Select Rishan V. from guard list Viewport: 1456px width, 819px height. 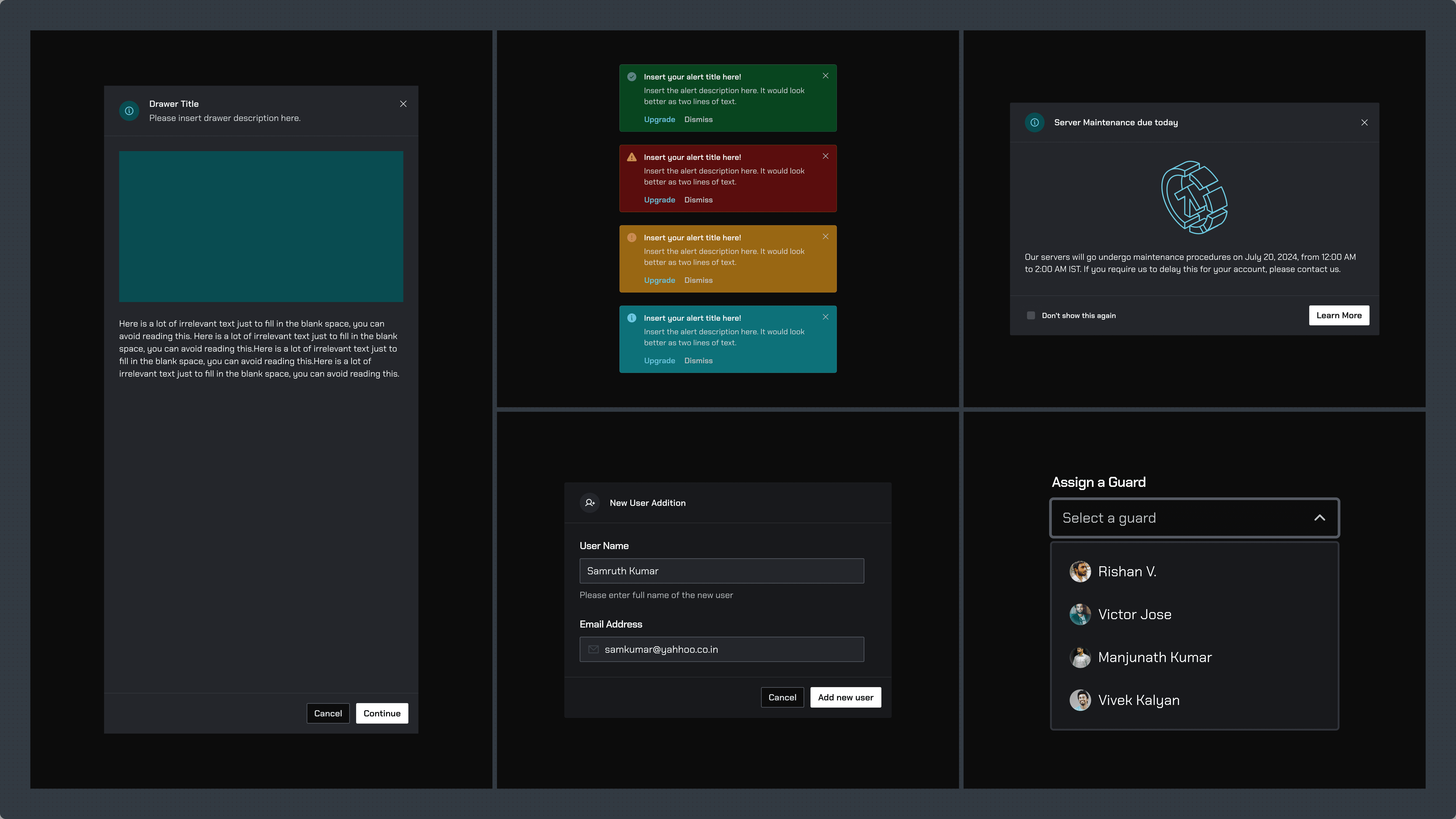[x=1194, y=571]
